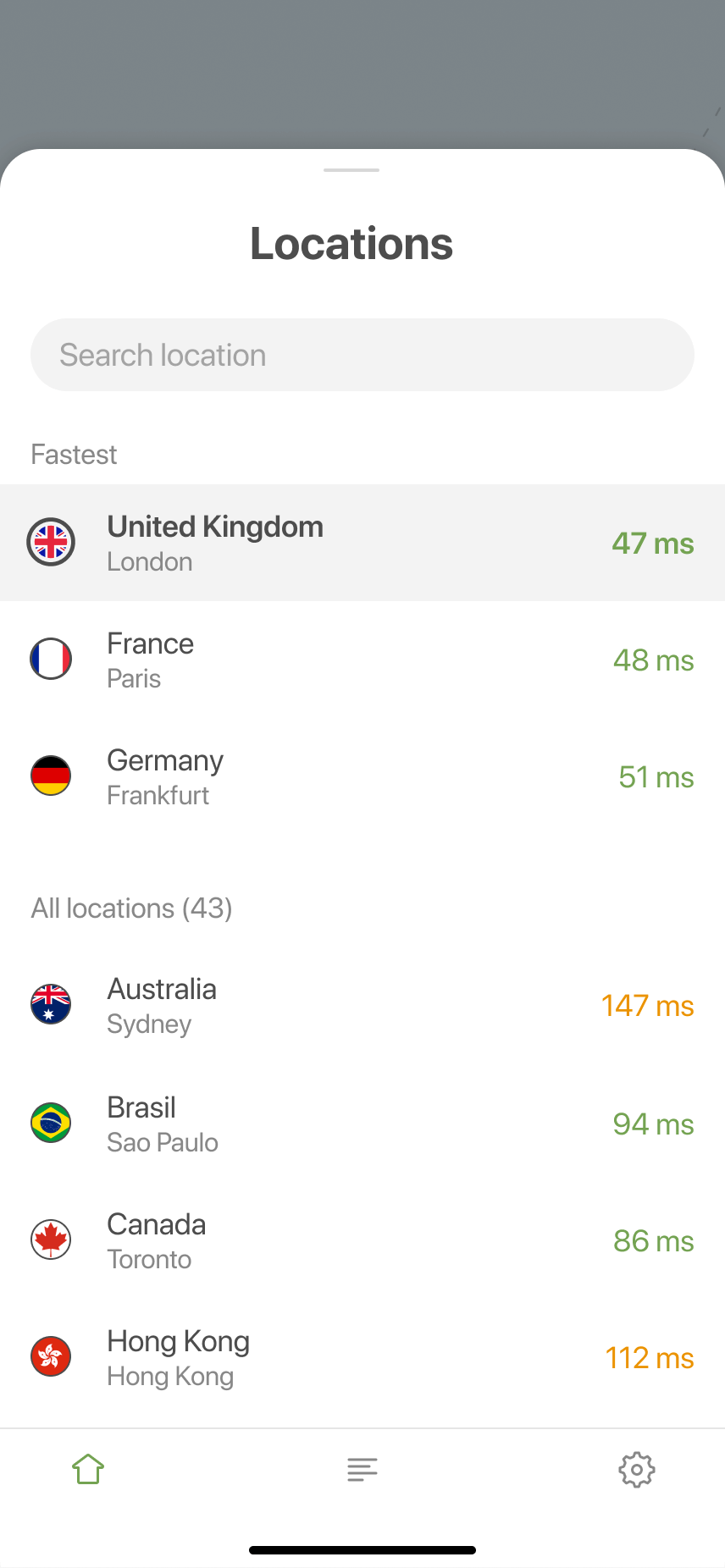The width and height of the screenshot is (725, 1568).
Task: Open the home tab
Action: coord(88,1469)
